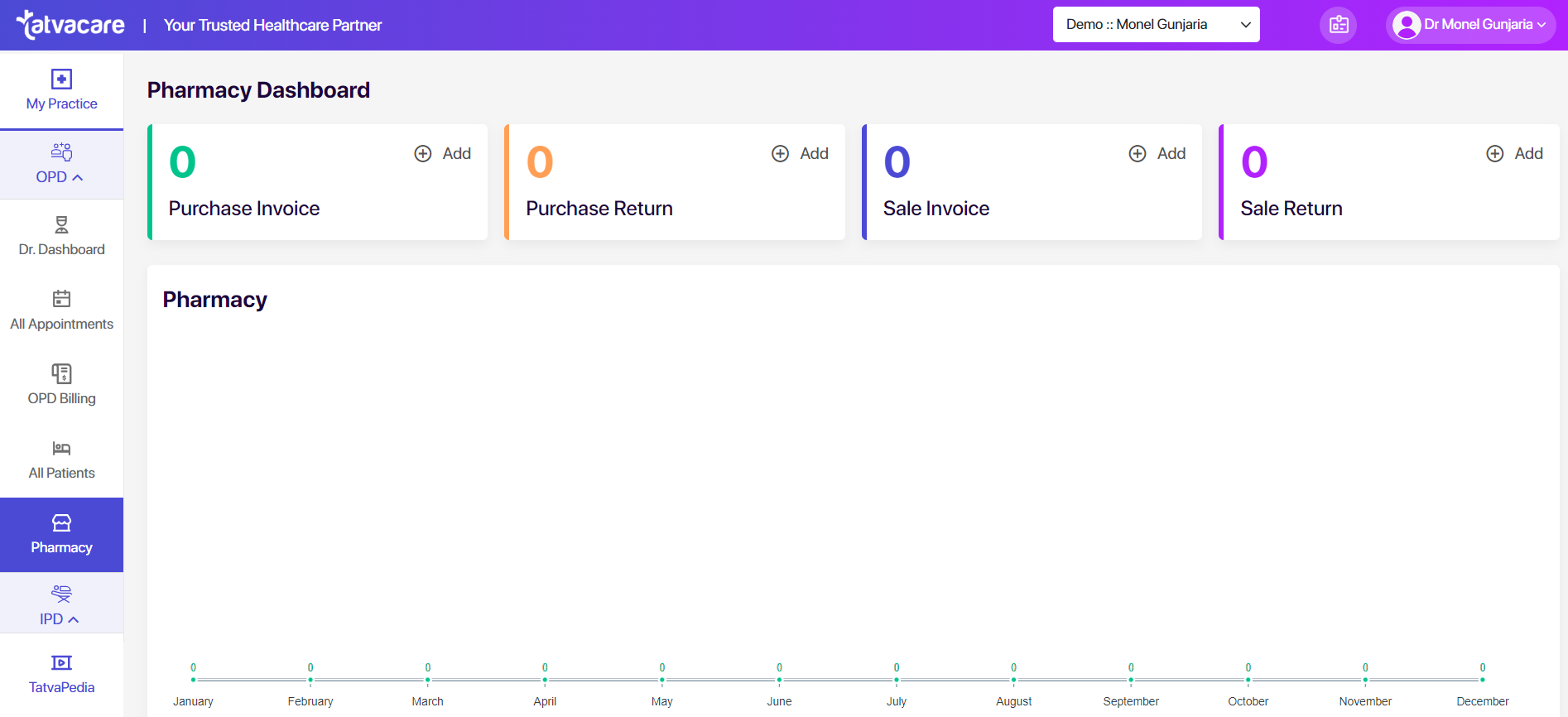Image resolution: width=1568 pixels, height=717 pixels.
Task: Select the Pharmacy sidebar item
Action: pyautogui.click(x=61, y=534)
